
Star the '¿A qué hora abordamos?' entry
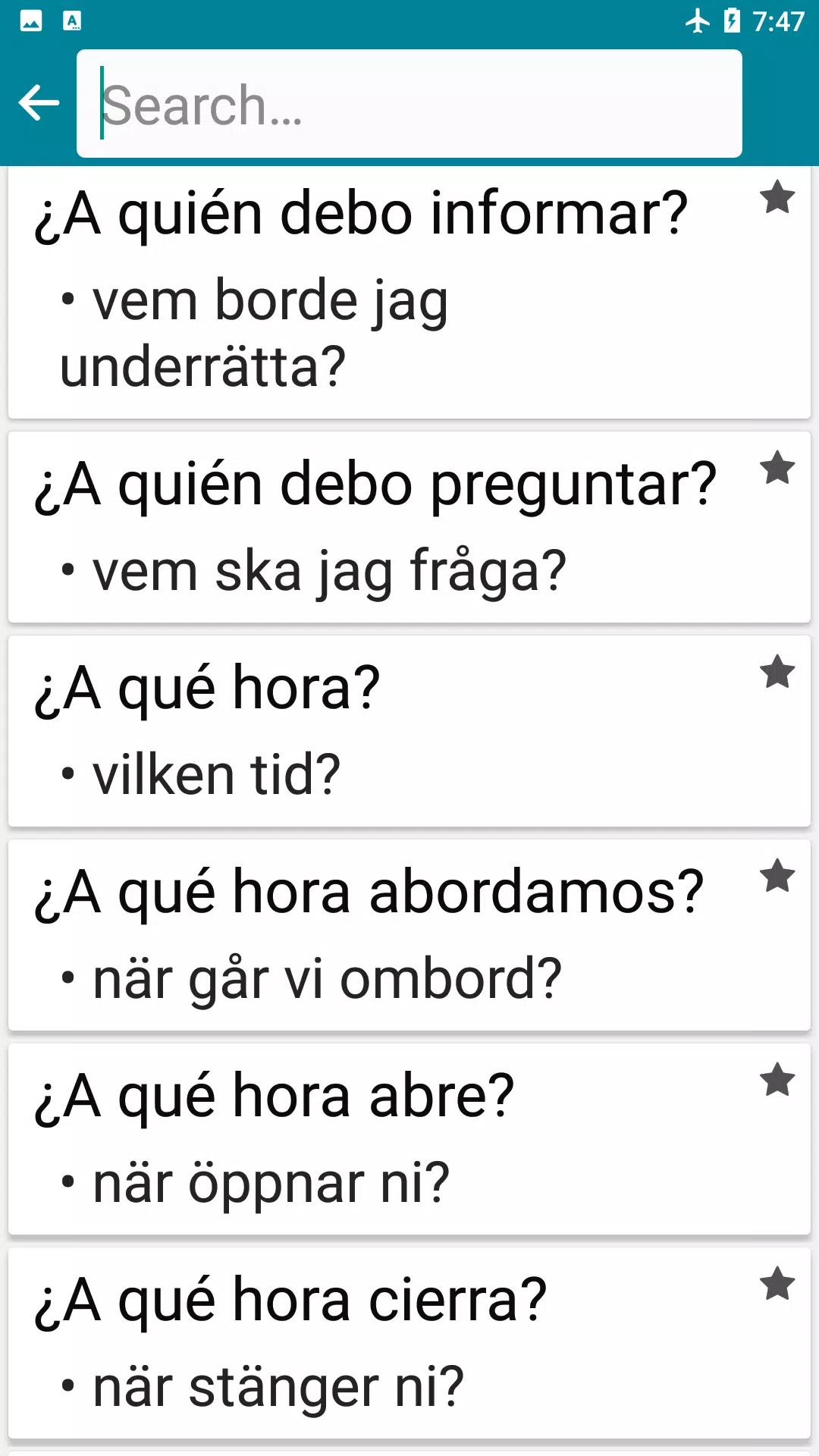pos(777,876)
